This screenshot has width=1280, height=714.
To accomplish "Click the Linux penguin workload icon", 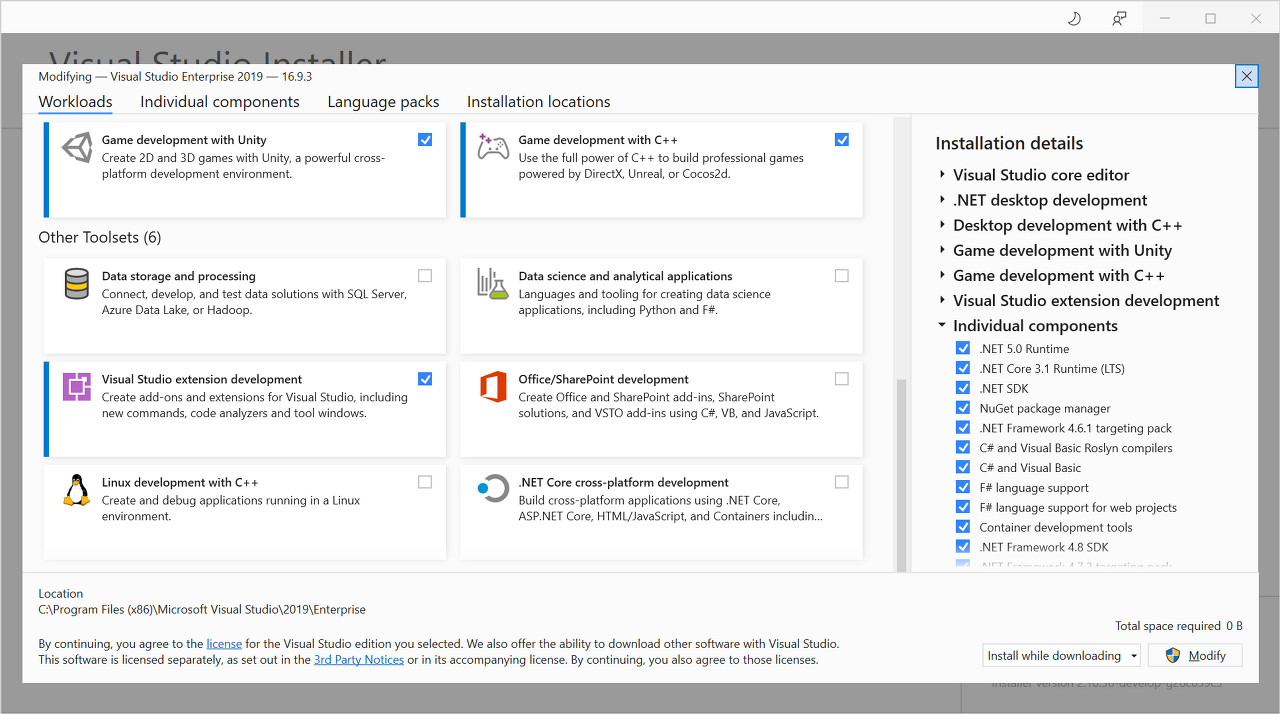I will tap(77, 490).
